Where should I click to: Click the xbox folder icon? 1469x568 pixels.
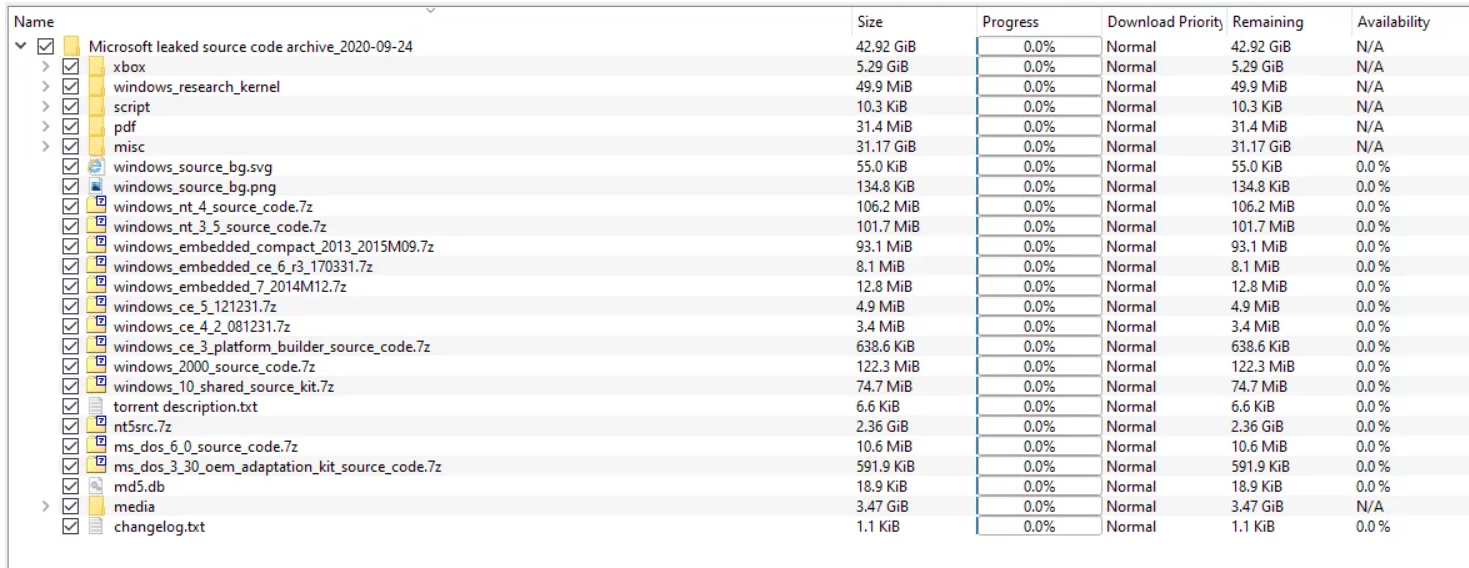pyautogui.click(x=96, y=67)
